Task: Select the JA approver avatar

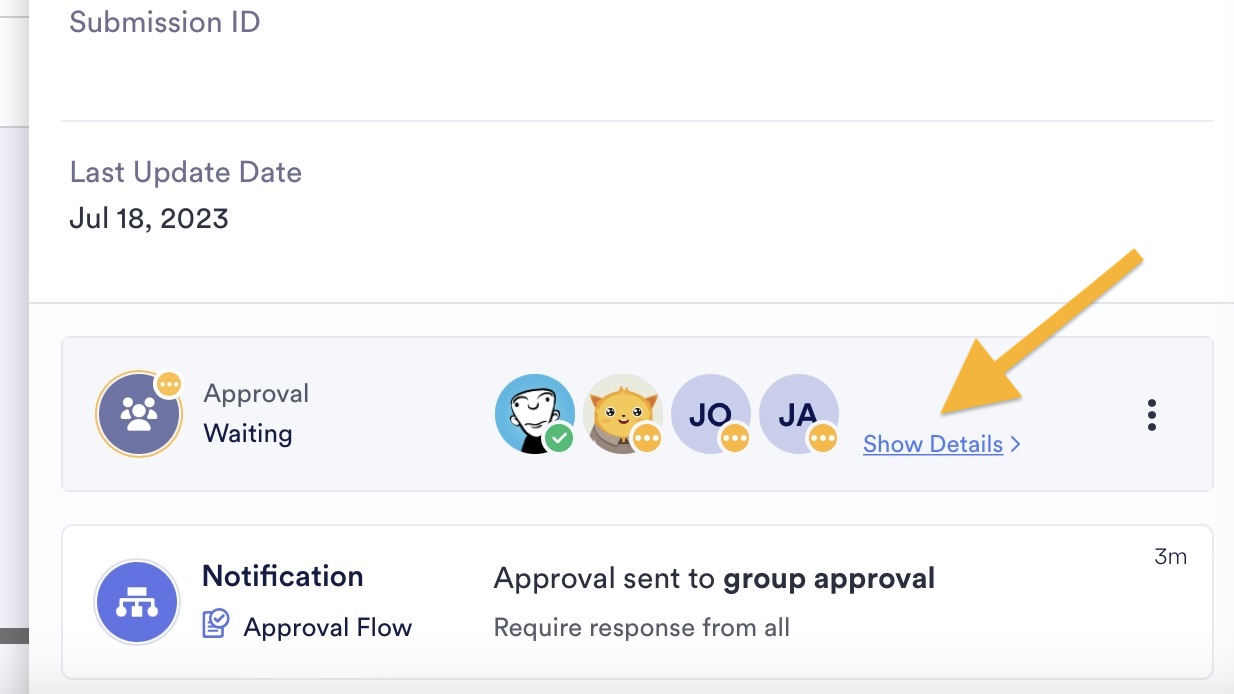Action: pos(797,410)
